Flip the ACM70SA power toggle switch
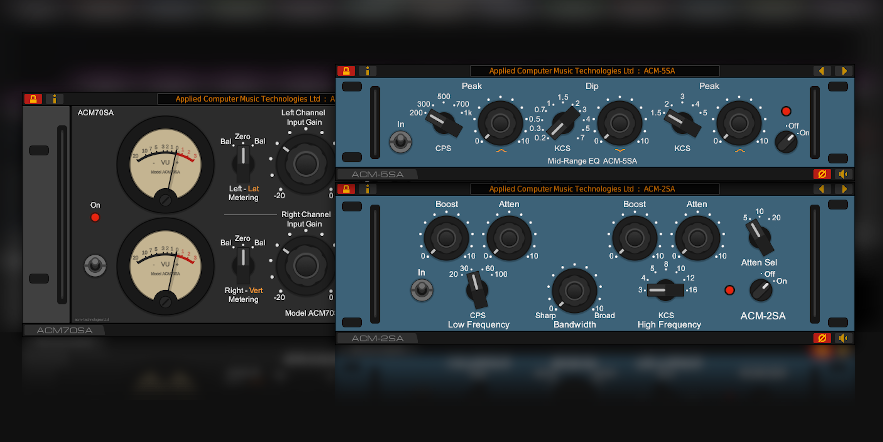The width and height of the screenshot is (883, 442). coord(95,265)
